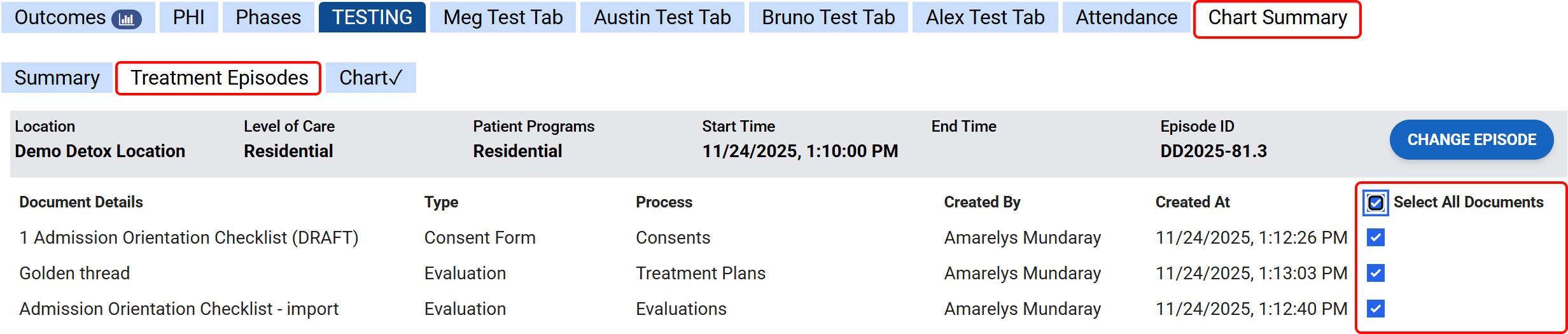Click the CHANGE EPISODE button
Viewport: 1568px width, 334px height.
pos(1471,139)
